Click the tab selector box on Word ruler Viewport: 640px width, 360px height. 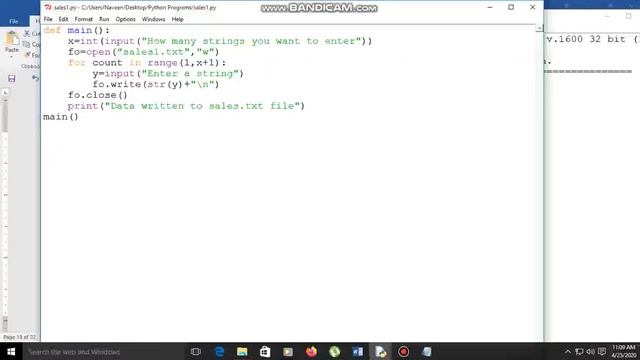tap(5, 93)
